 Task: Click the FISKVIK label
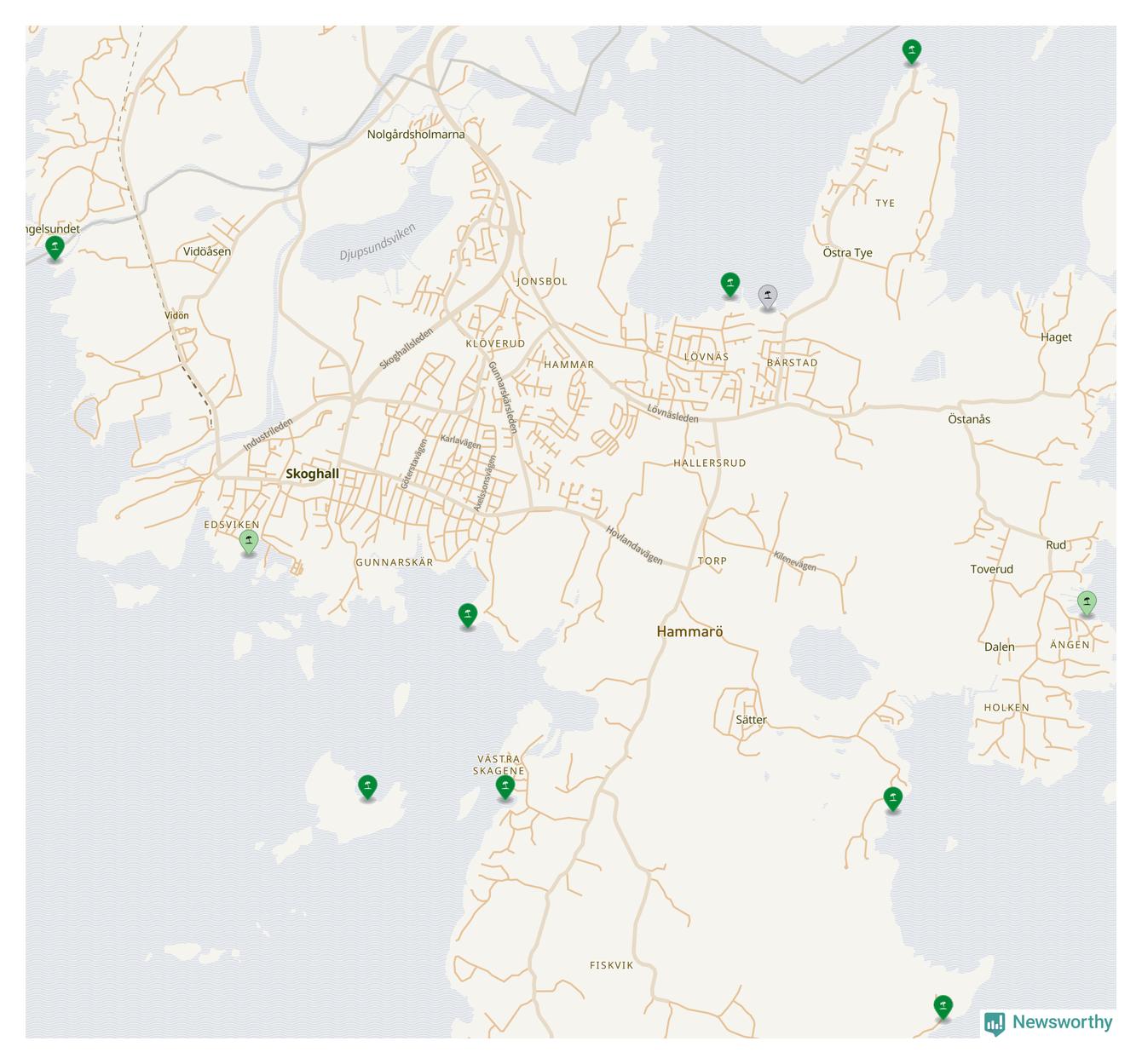pyautogui.click(x=612, y=965)
